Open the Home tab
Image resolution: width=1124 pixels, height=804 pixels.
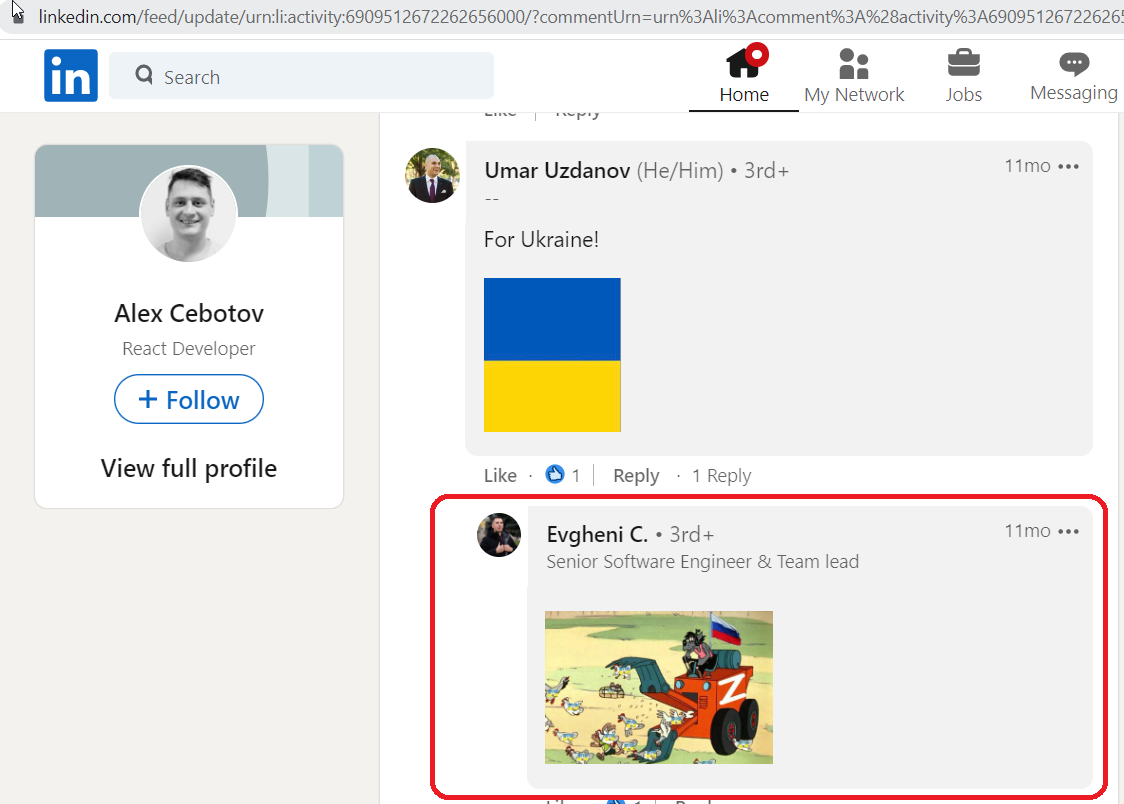click(x=744, y=75)
